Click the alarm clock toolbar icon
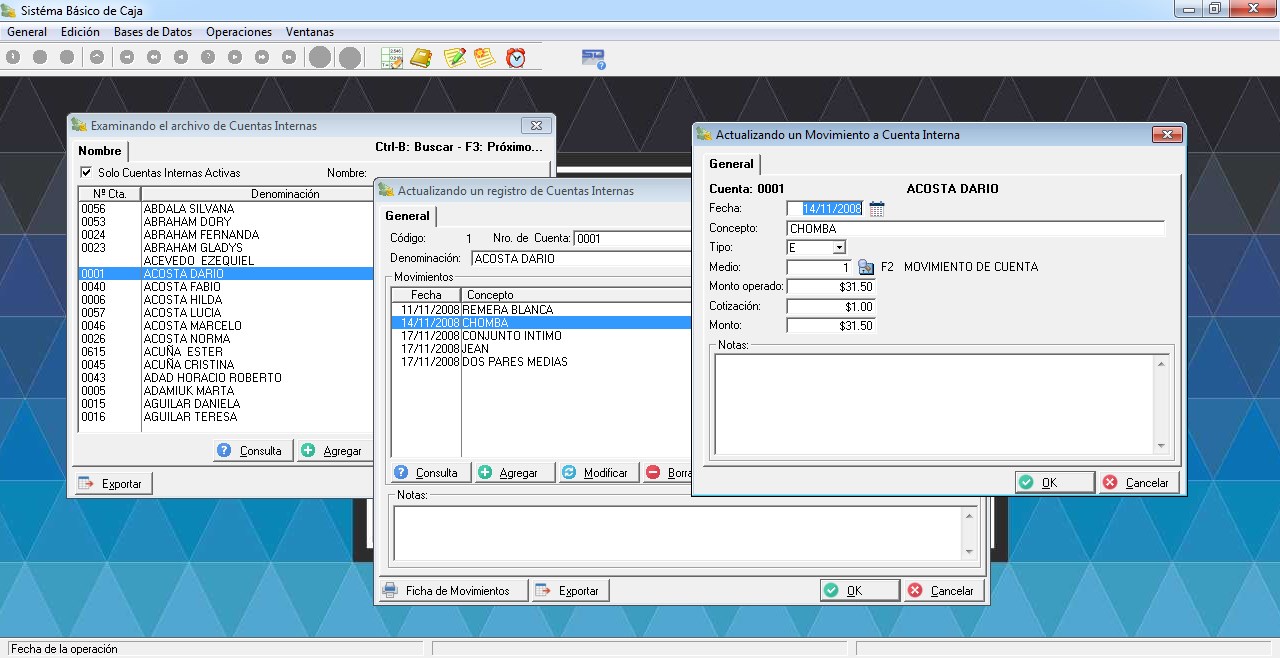 coord(516,58)
